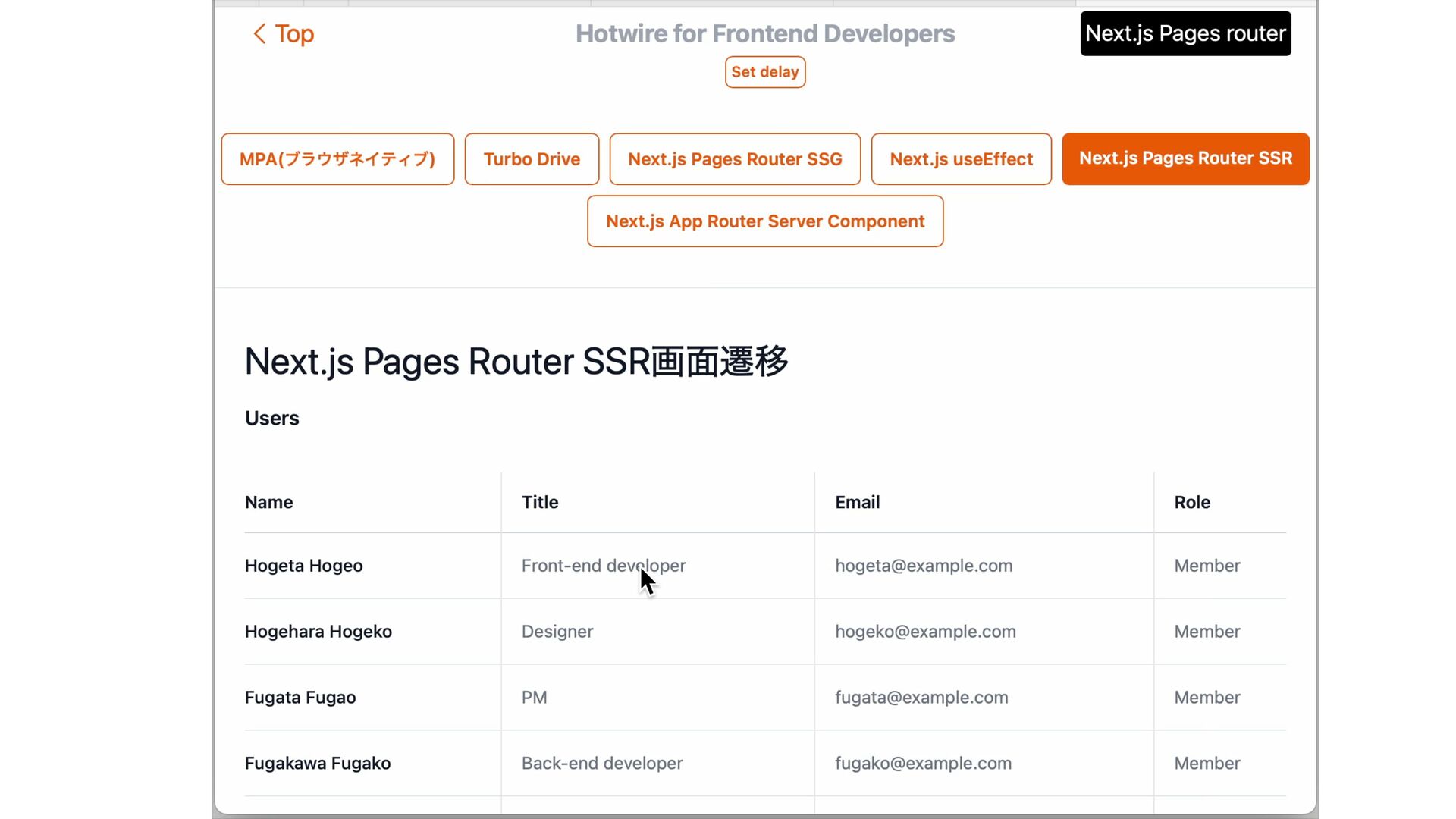Image resolution: width=1456 pixels, height=819 pixels.
Task: Click Member role in Hogehara Hogeko row
Action: pos(1207,632)
